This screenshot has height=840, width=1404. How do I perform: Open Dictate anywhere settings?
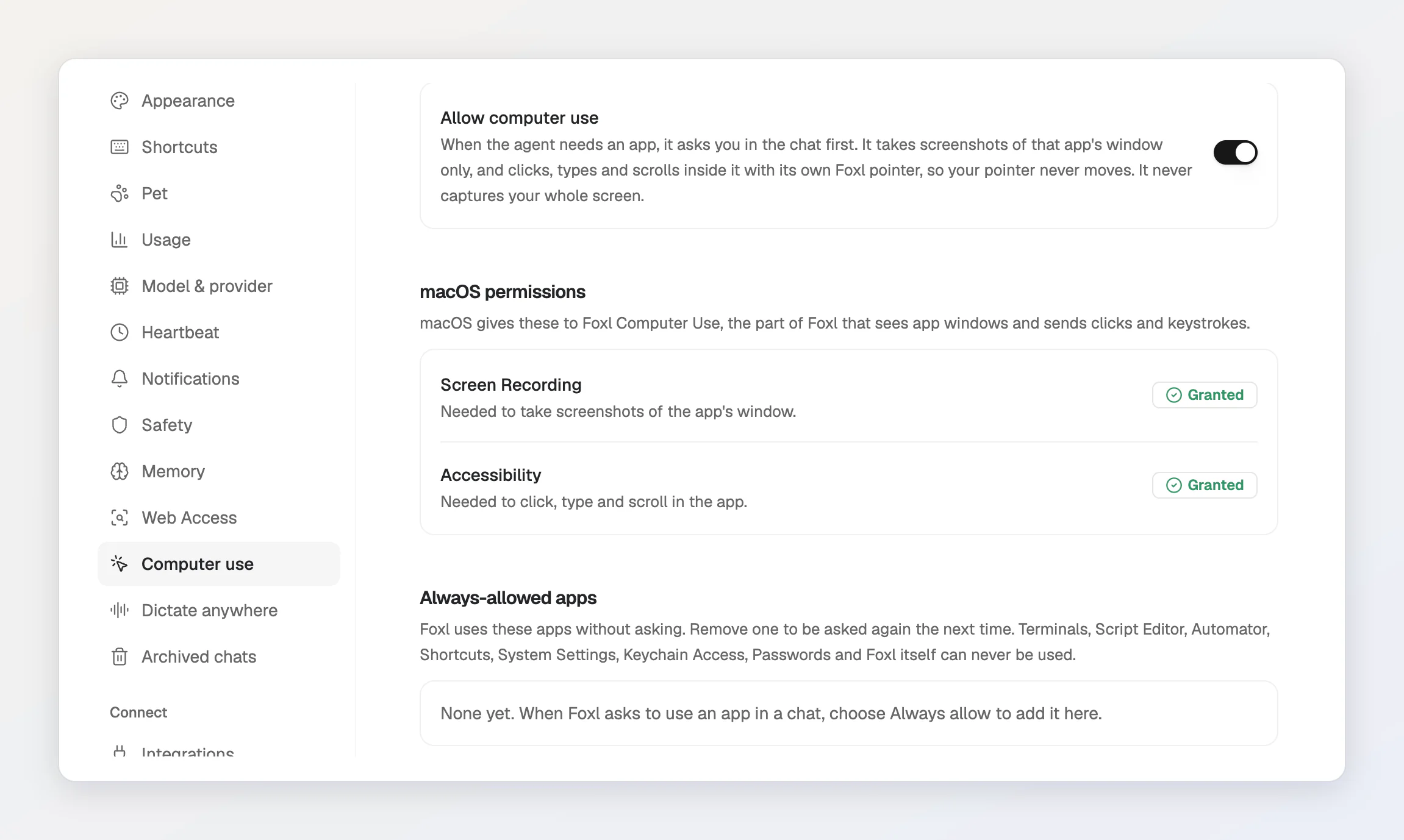pyautogui.click(x=219, y=610)
